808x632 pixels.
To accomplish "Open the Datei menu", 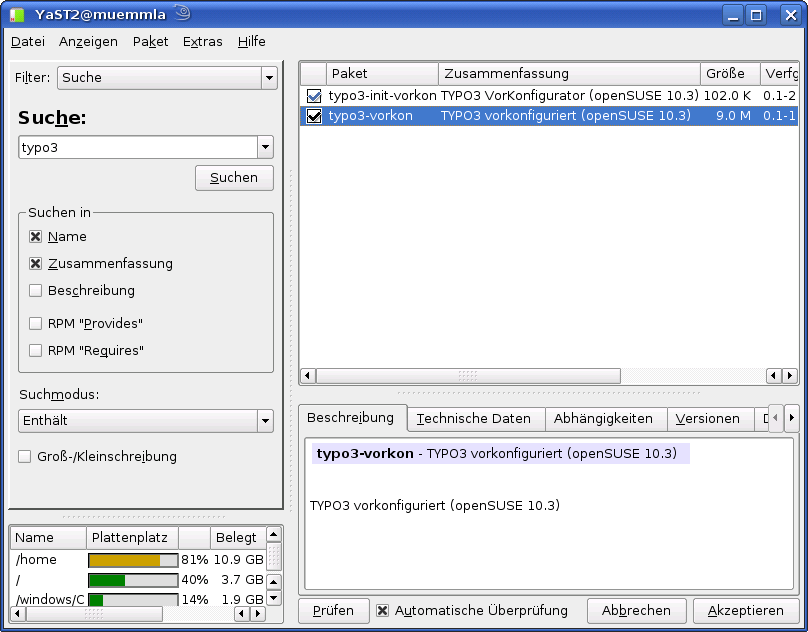I will point(28,42).
